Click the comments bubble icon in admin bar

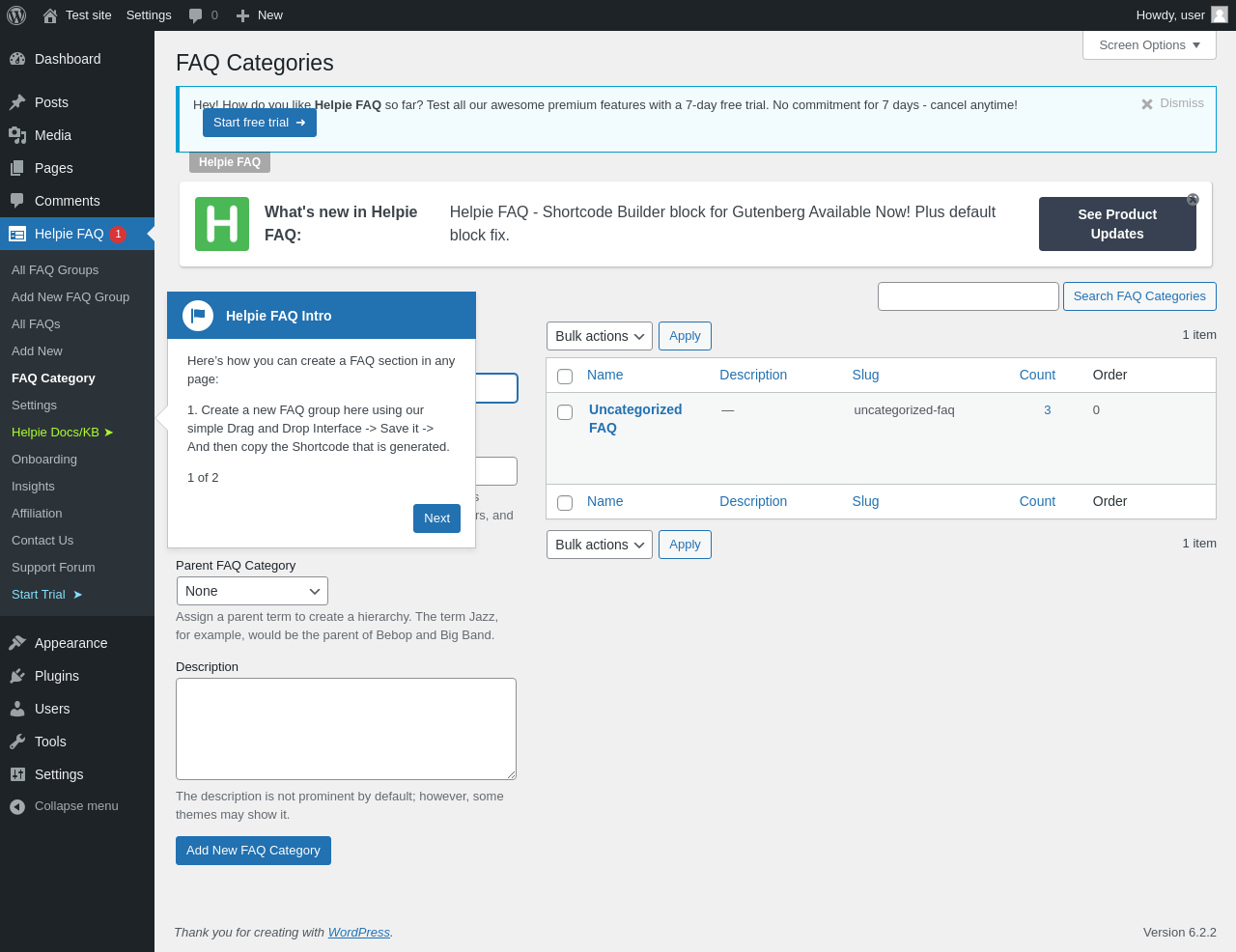(196, 15)
